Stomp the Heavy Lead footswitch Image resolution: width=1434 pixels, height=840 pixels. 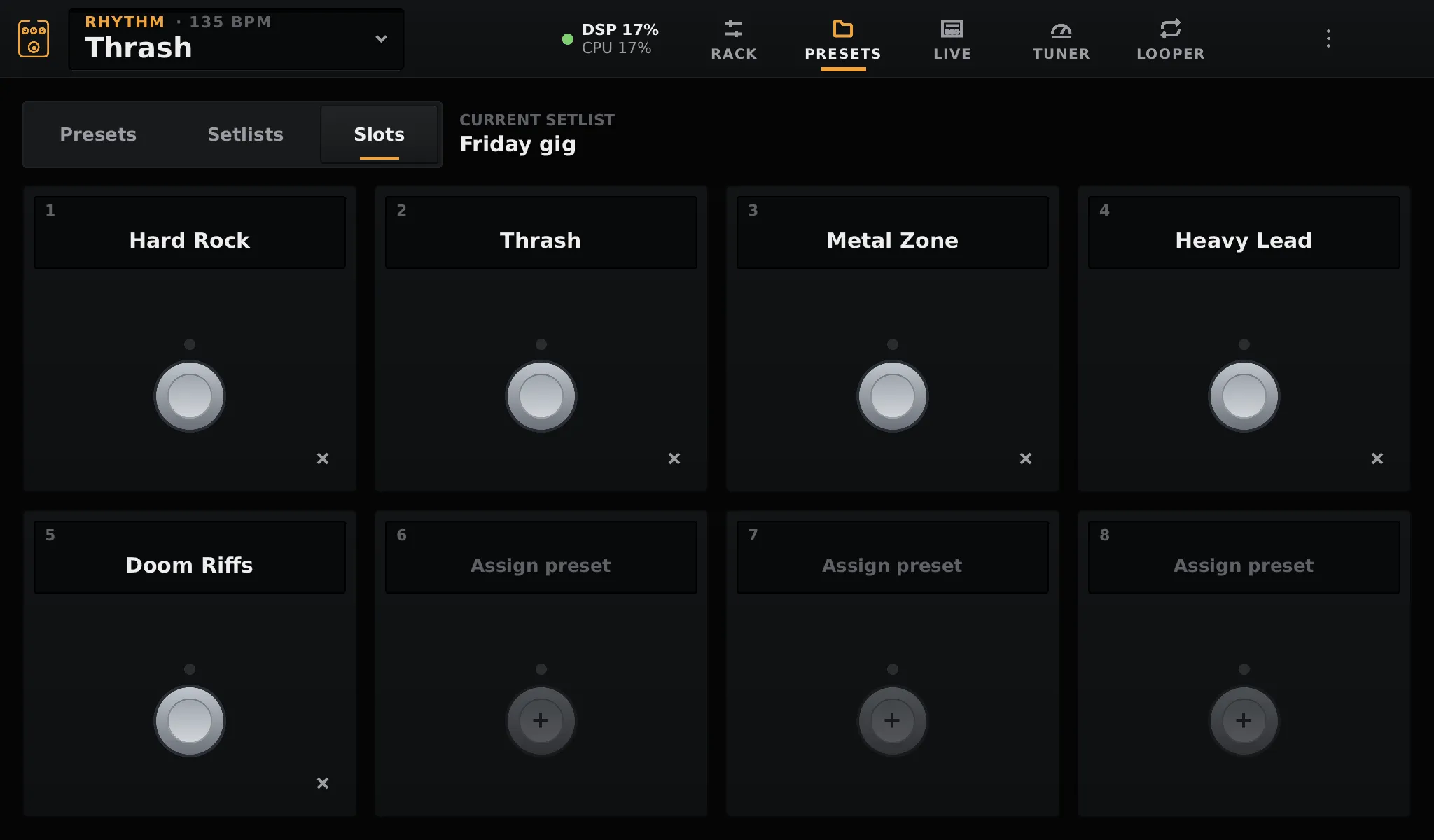click(1244, 396)
